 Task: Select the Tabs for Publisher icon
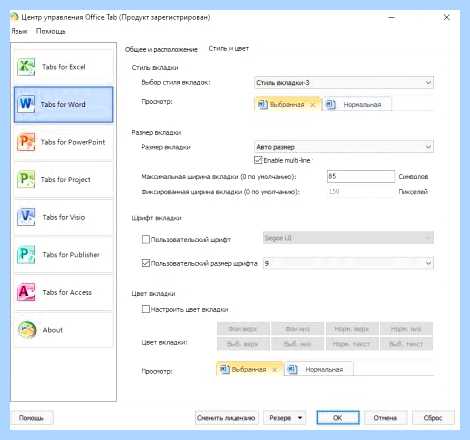coord(26,254)
